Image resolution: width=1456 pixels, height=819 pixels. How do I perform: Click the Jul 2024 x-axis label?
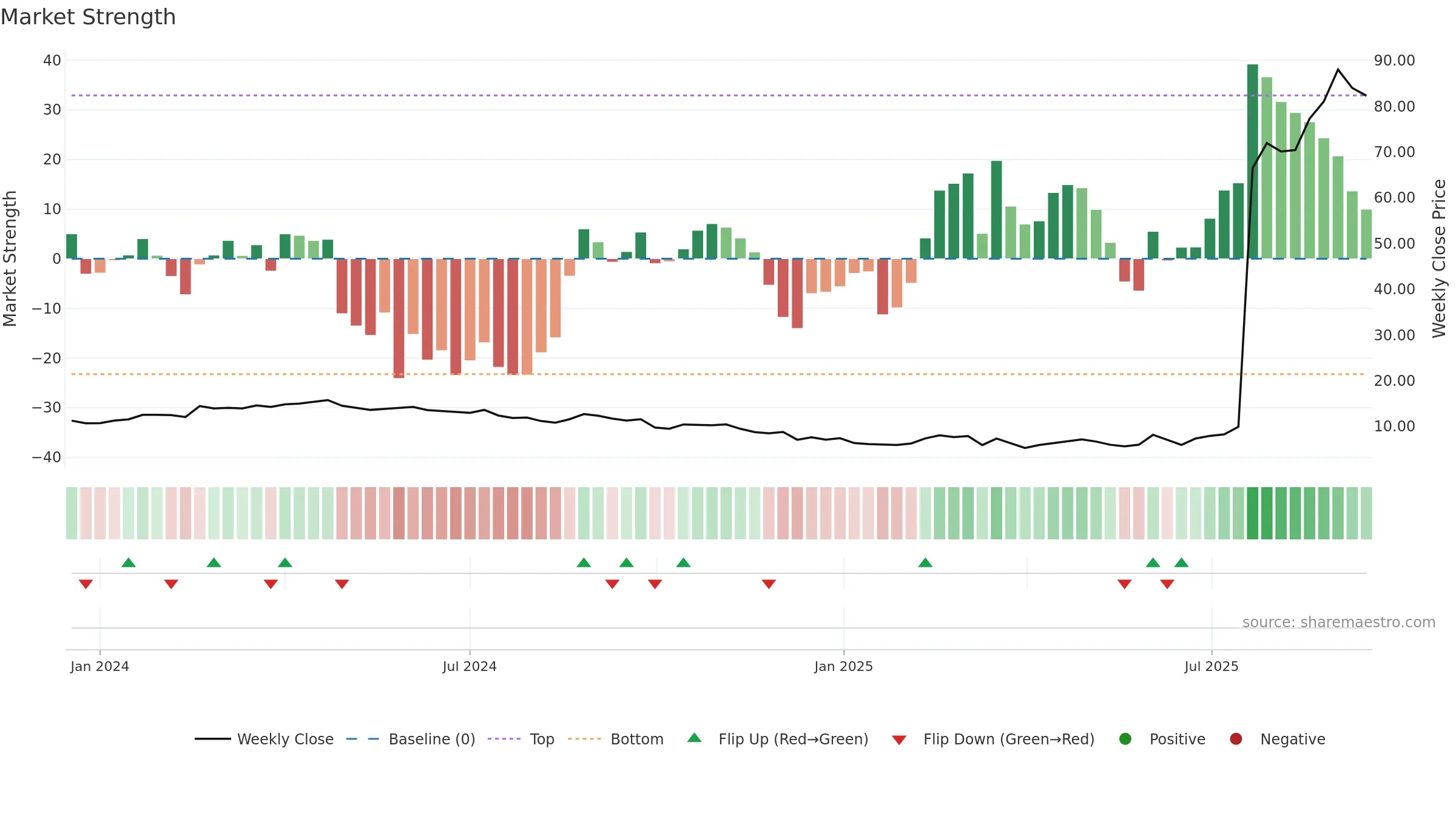(x=470, y=666)
